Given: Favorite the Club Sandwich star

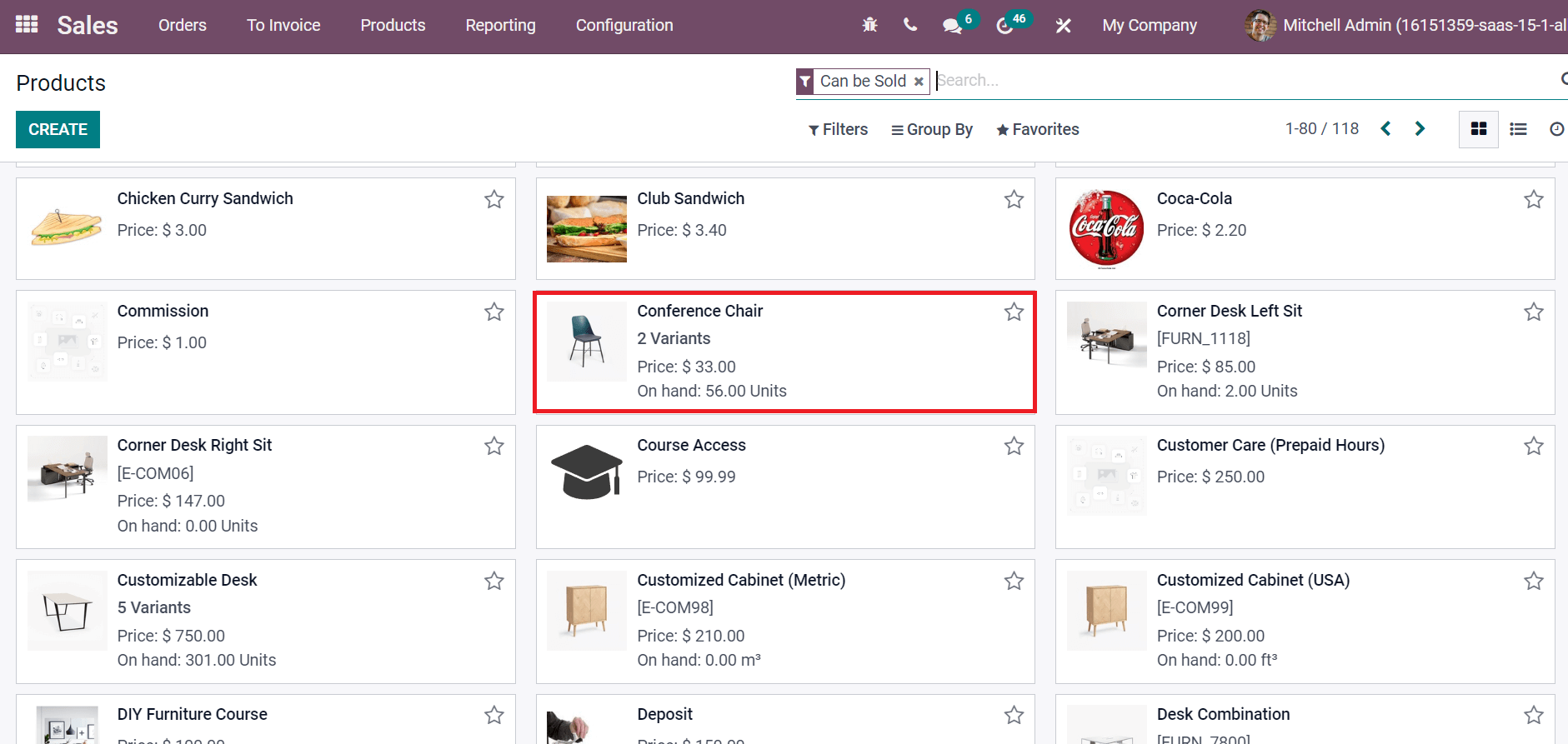Looking at the screenshot, I should click(x=1014, y=199).
